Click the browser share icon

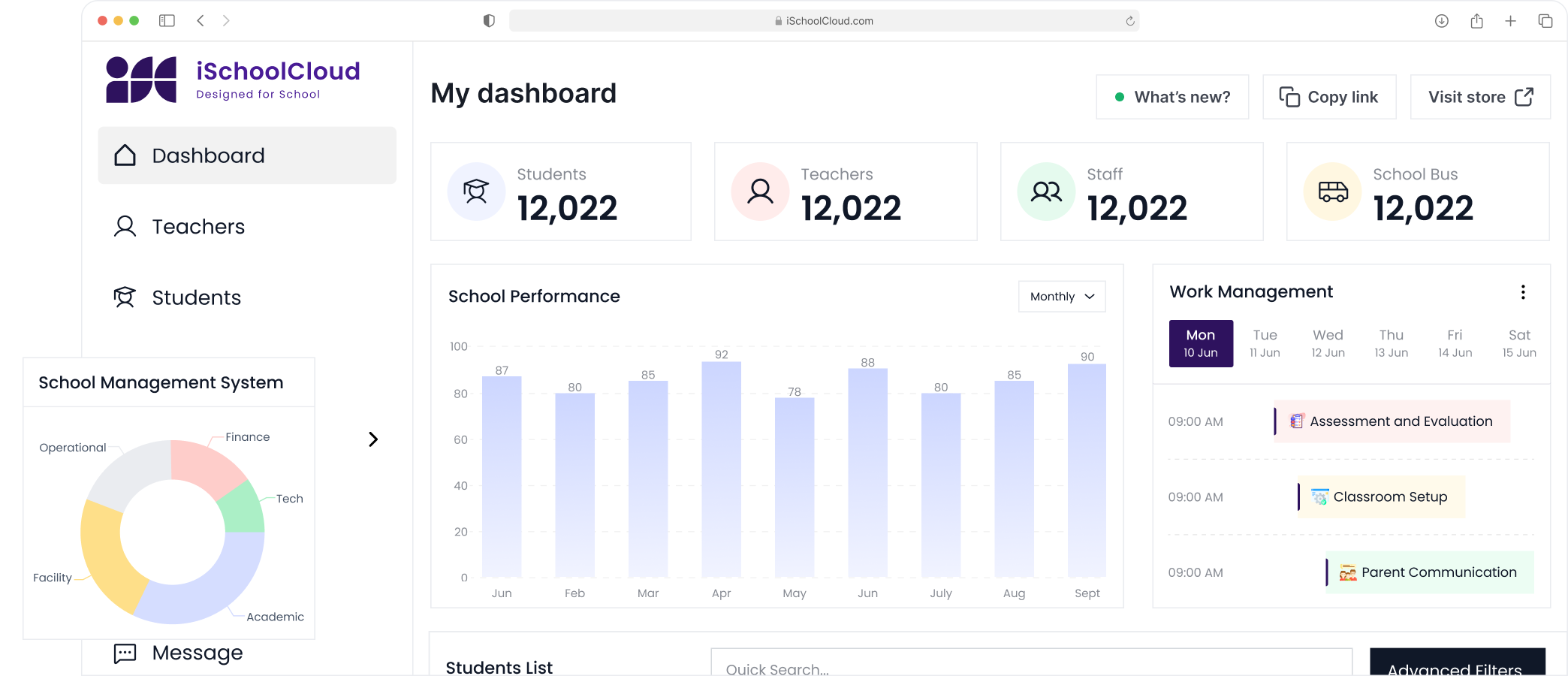coord(1476,21)
